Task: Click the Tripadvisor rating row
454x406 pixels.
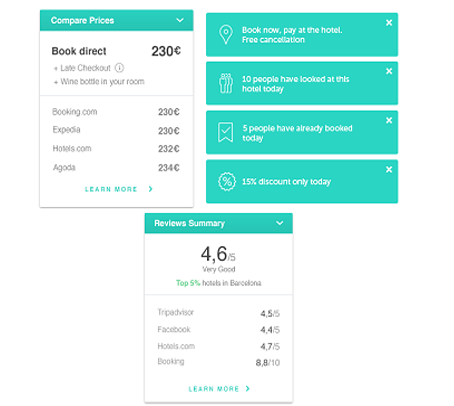Action: tap(218, 313)
